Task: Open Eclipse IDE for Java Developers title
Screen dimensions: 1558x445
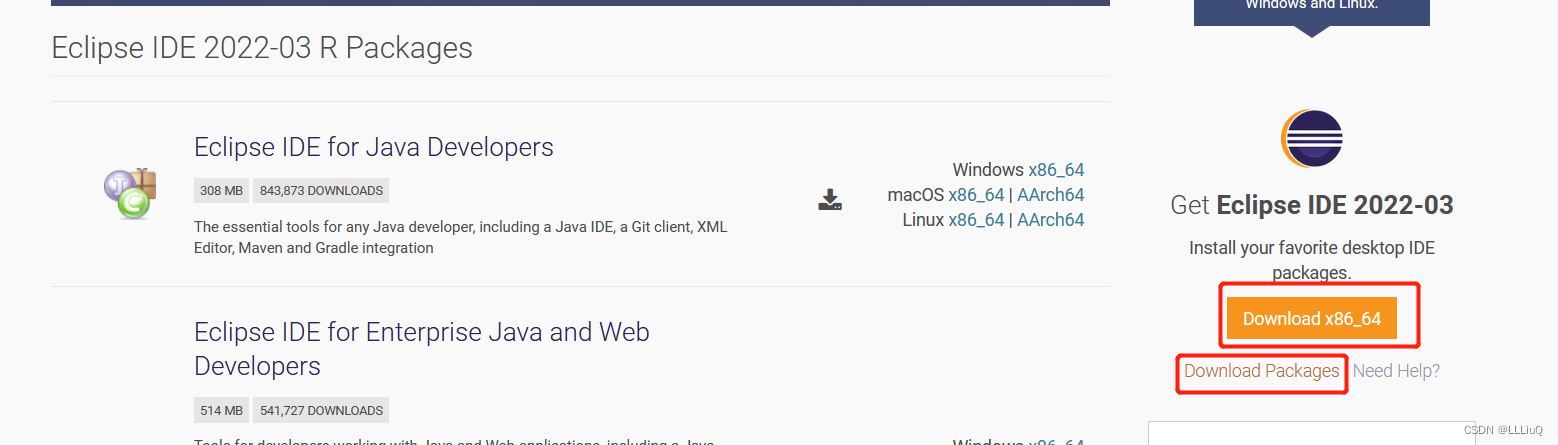Action: pos(374,147)
